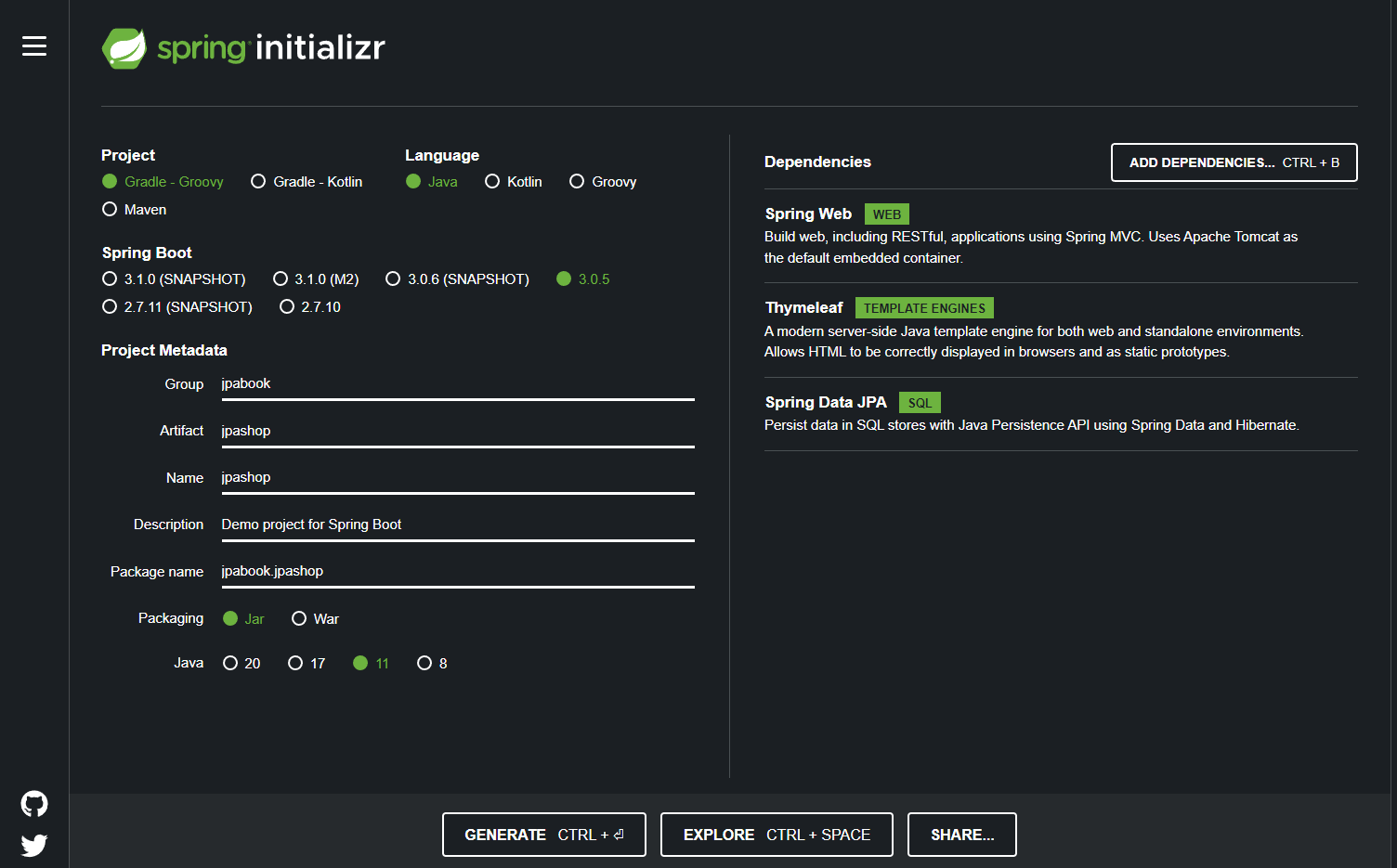The height and width of the screenshot is (868, 1397).
Task: Select Spring Boot 3.1.0 (M2)
Action: point(316,279)
